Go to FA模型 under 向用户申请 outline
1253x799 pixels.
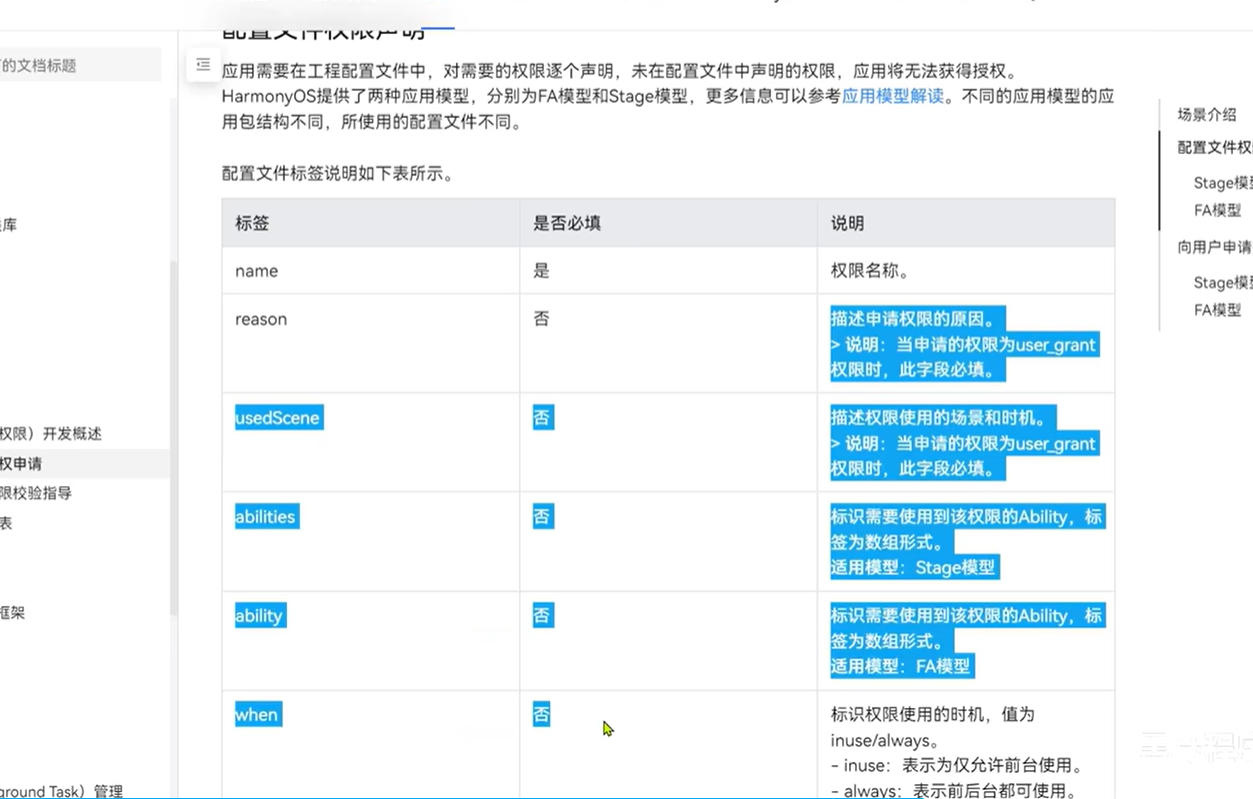tap(1217, 310)
